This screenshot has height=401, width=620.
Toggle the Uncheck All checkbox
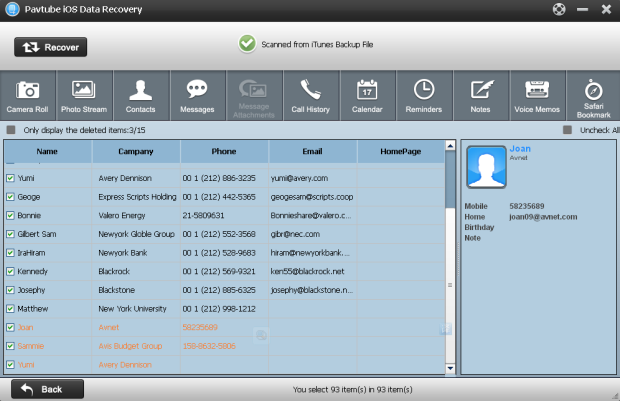point(567,130)
